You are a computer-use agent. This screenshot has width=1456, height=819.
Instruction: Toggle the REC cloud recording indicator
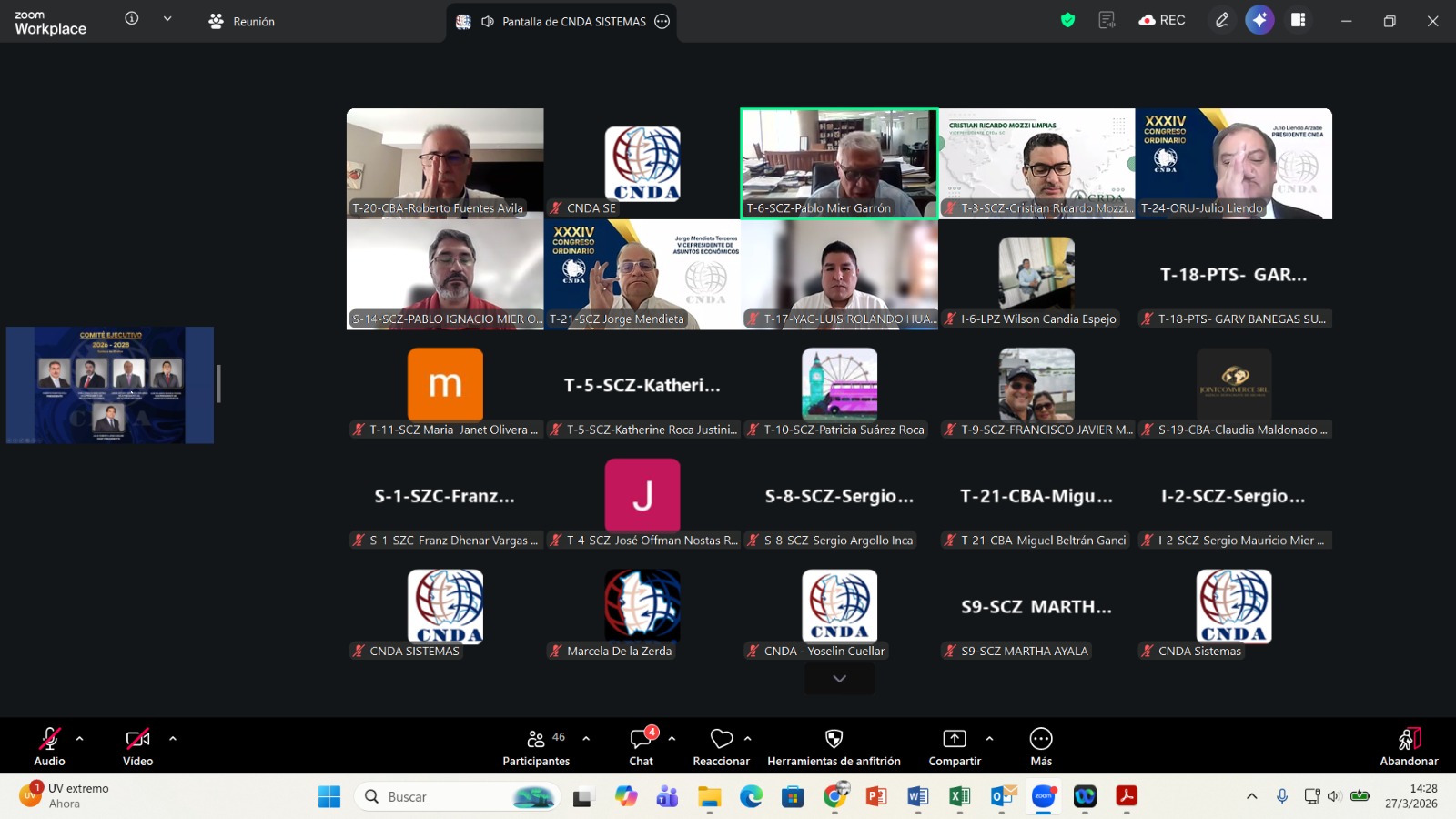point(1162,20)
